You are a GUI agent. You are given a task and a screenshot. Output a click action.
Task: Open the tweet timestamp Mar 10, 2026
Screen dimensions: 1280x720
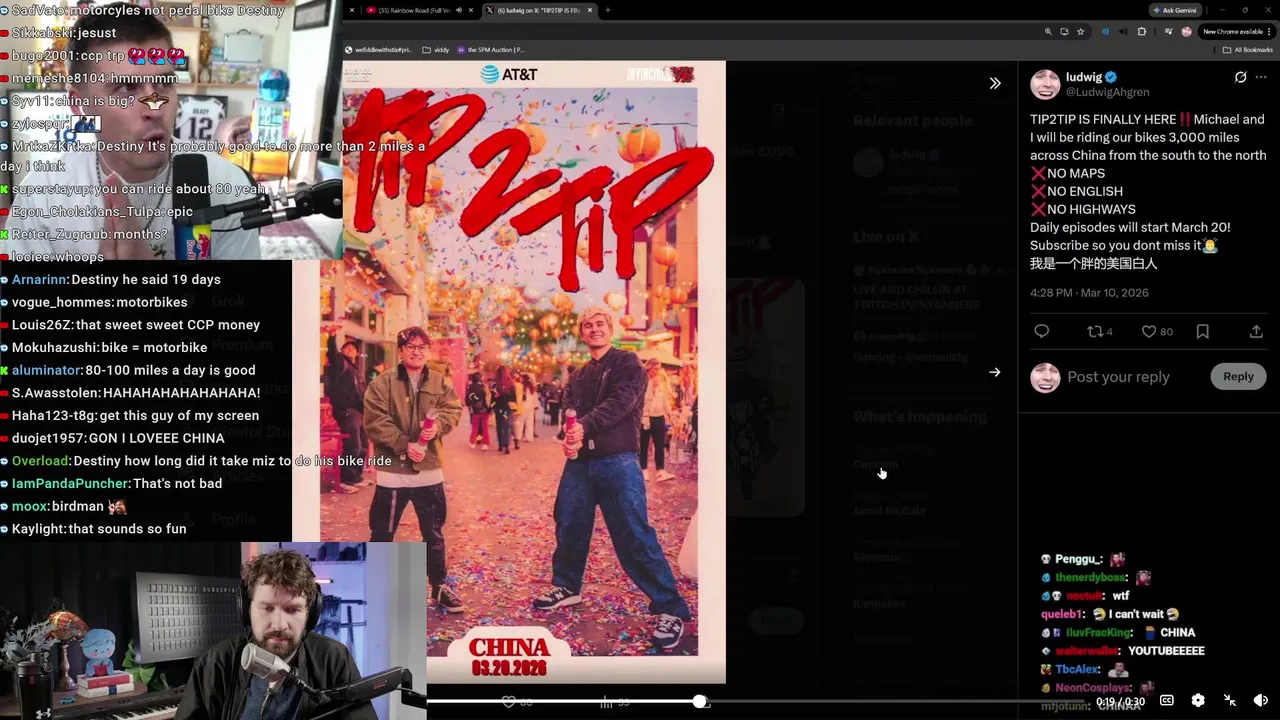[1089, 293]
